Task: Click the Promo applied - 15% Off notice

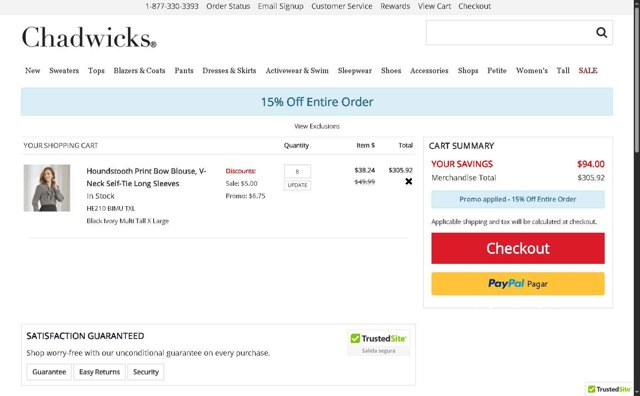Action: click(x=518, y=199)
